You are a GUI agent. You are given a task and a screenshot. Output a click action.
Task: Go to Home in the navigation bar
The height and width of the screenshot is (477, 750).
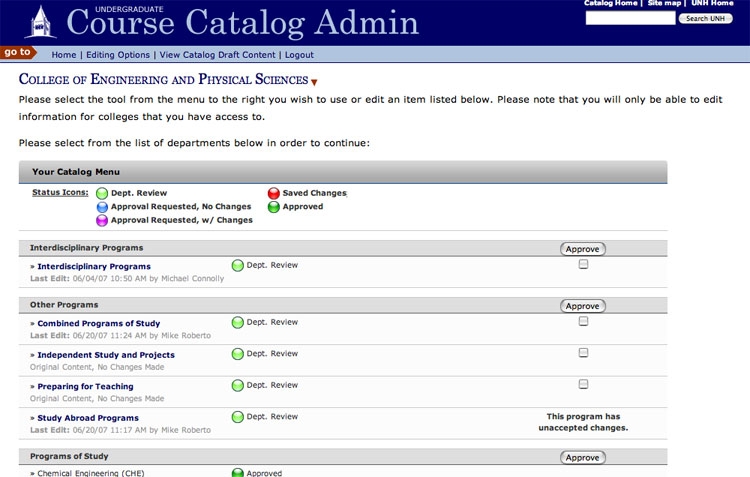click(64, 55)
